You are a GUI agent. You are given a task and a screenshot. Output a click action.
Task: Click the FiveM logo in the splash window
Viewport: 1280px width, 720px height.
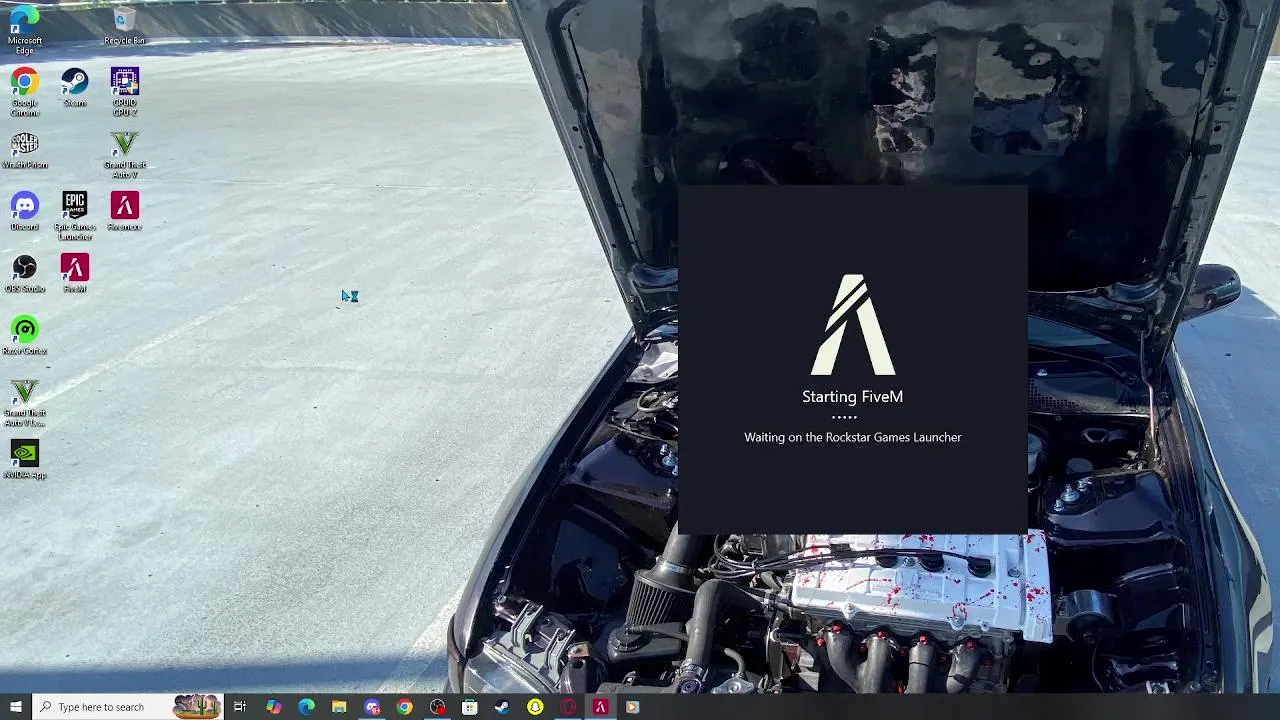[x=852, y=325]
